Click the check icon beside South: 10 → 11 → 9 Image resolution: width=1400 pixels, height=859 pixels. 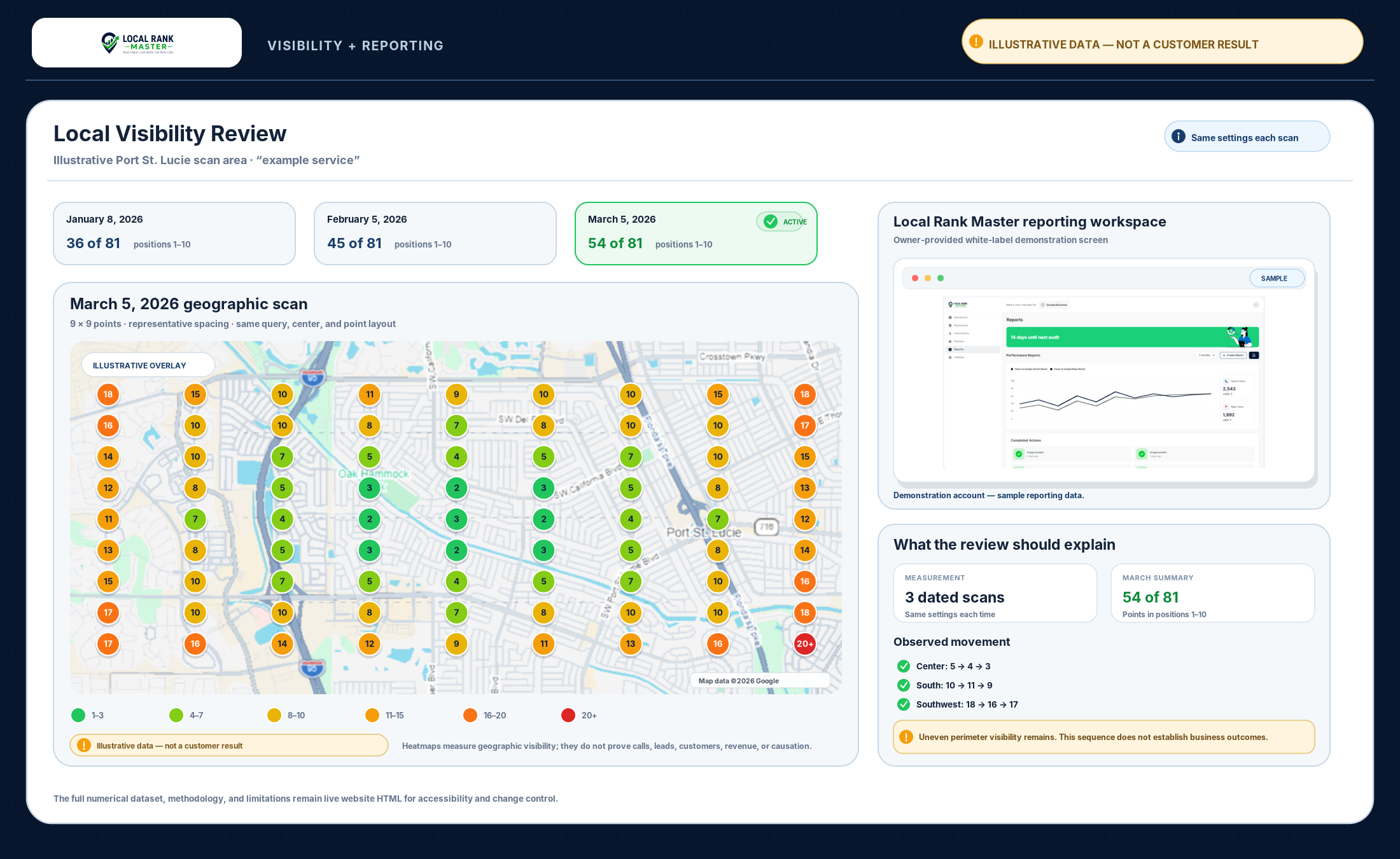[x=903, y=685]
